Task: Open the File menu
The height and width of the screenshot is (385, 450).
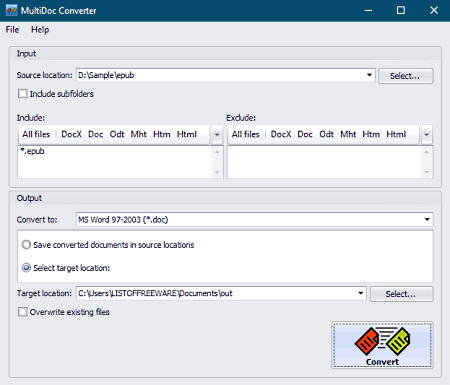Action: click(12, 30)
